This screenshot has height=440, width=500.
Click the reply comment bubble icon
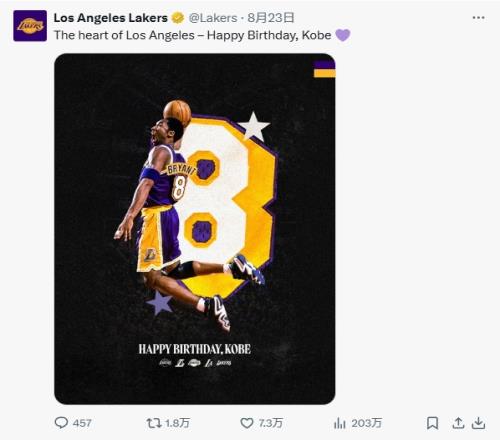[x=61, y=423]
